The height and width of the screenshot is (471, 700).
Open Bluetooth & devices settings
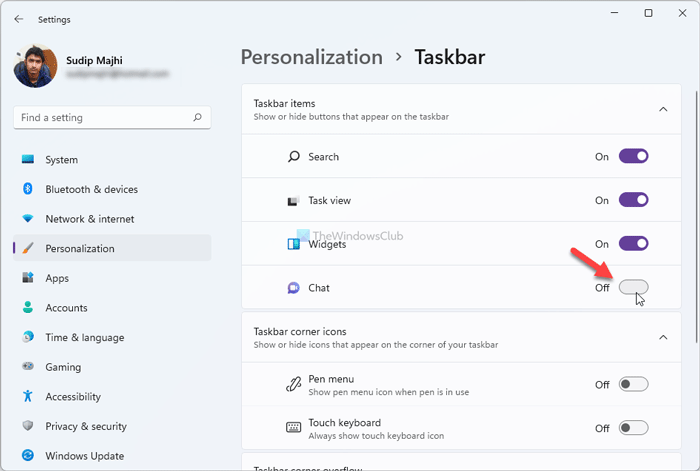[x=91, y=189]
